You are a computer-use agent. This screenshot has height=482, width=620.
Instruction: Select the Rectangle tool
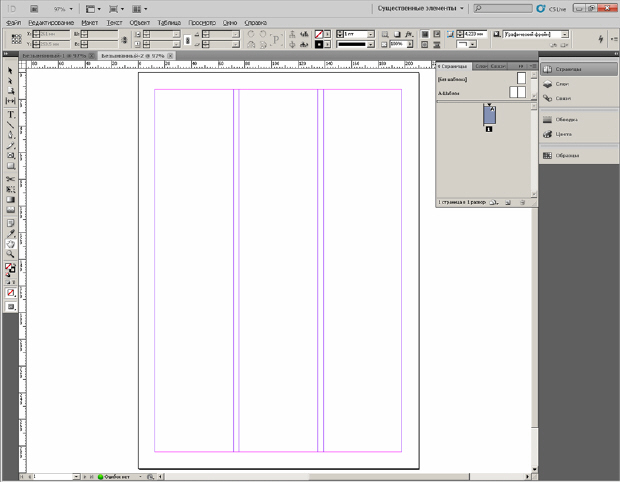coord(10,166)
